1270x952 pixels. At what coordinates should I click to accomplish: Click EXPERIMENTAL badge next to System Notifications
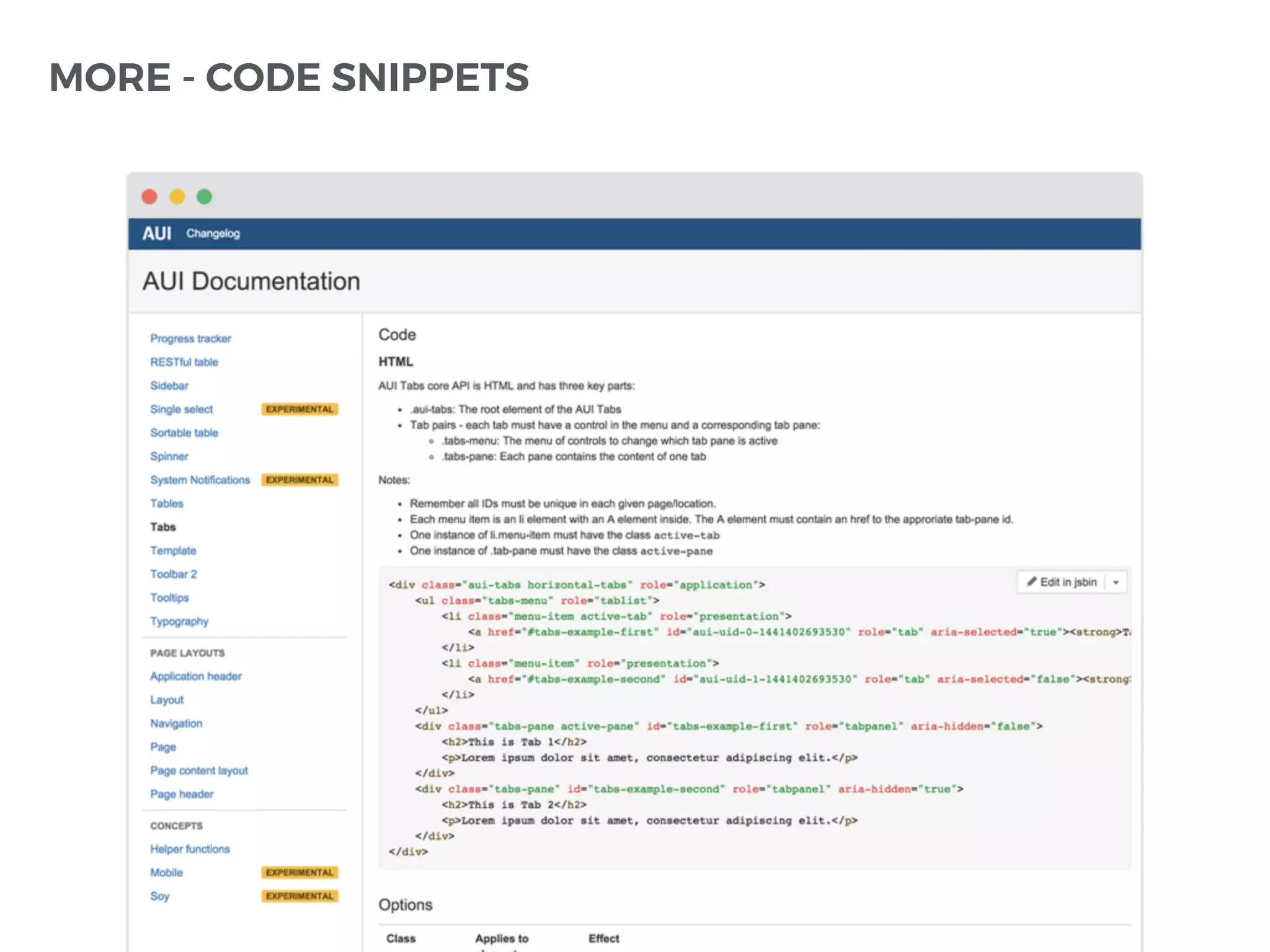[300, 480]
